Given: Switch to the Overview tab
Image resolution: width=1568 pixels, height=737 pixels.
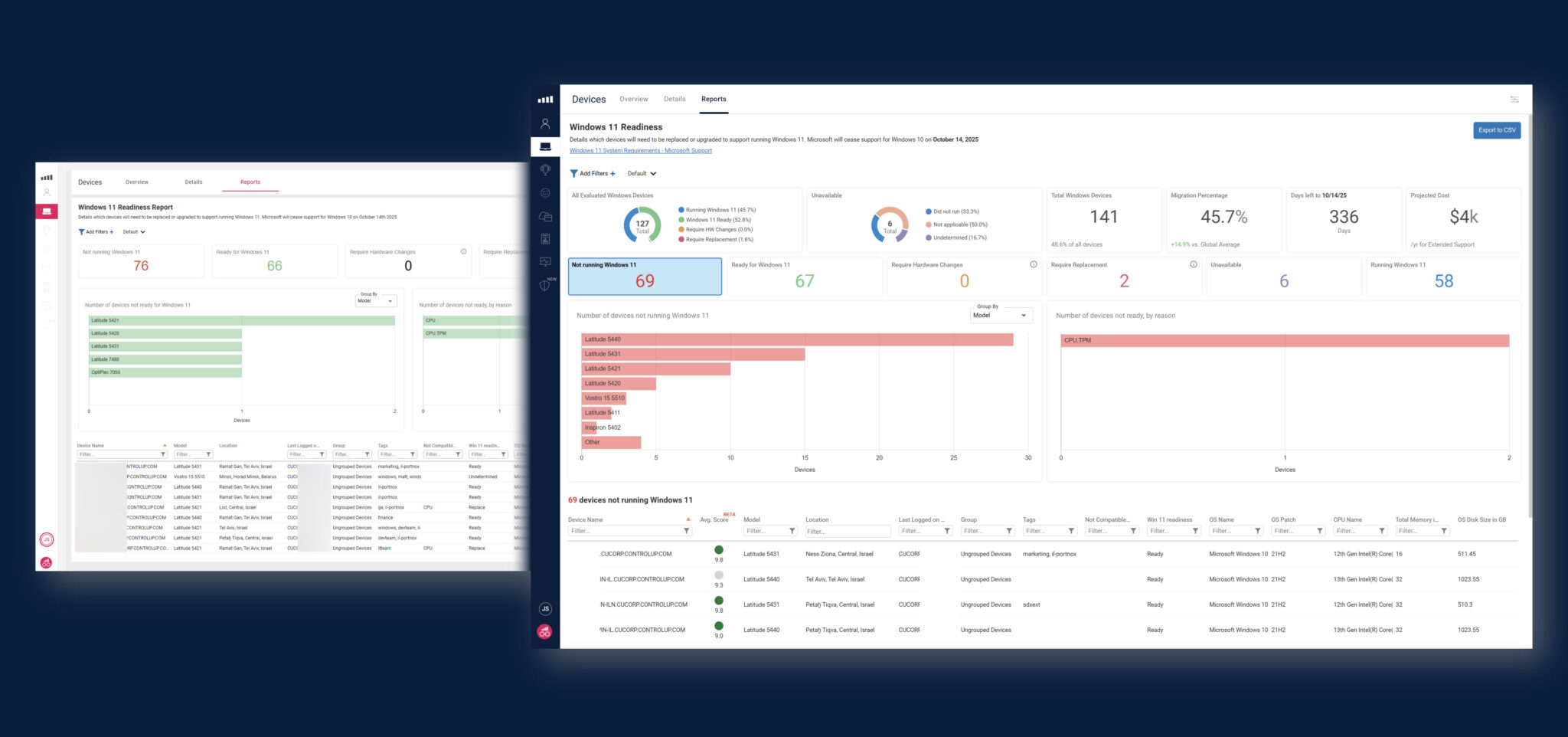Looking at the screenshot, I should (633, 99).
